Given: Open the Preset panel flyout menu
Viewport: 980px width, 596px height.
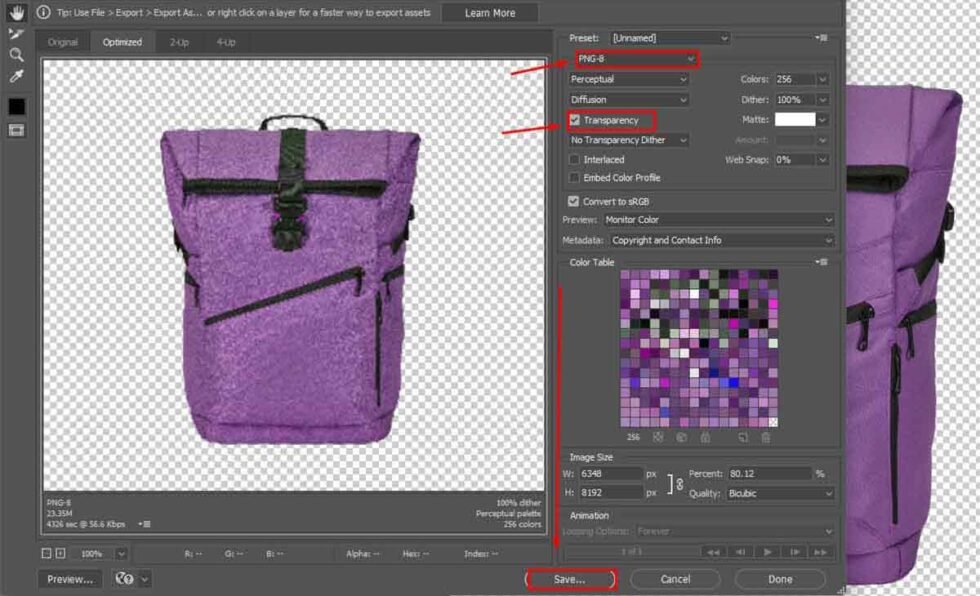Looking at the screenshot, I should click(x=822, y=38).
